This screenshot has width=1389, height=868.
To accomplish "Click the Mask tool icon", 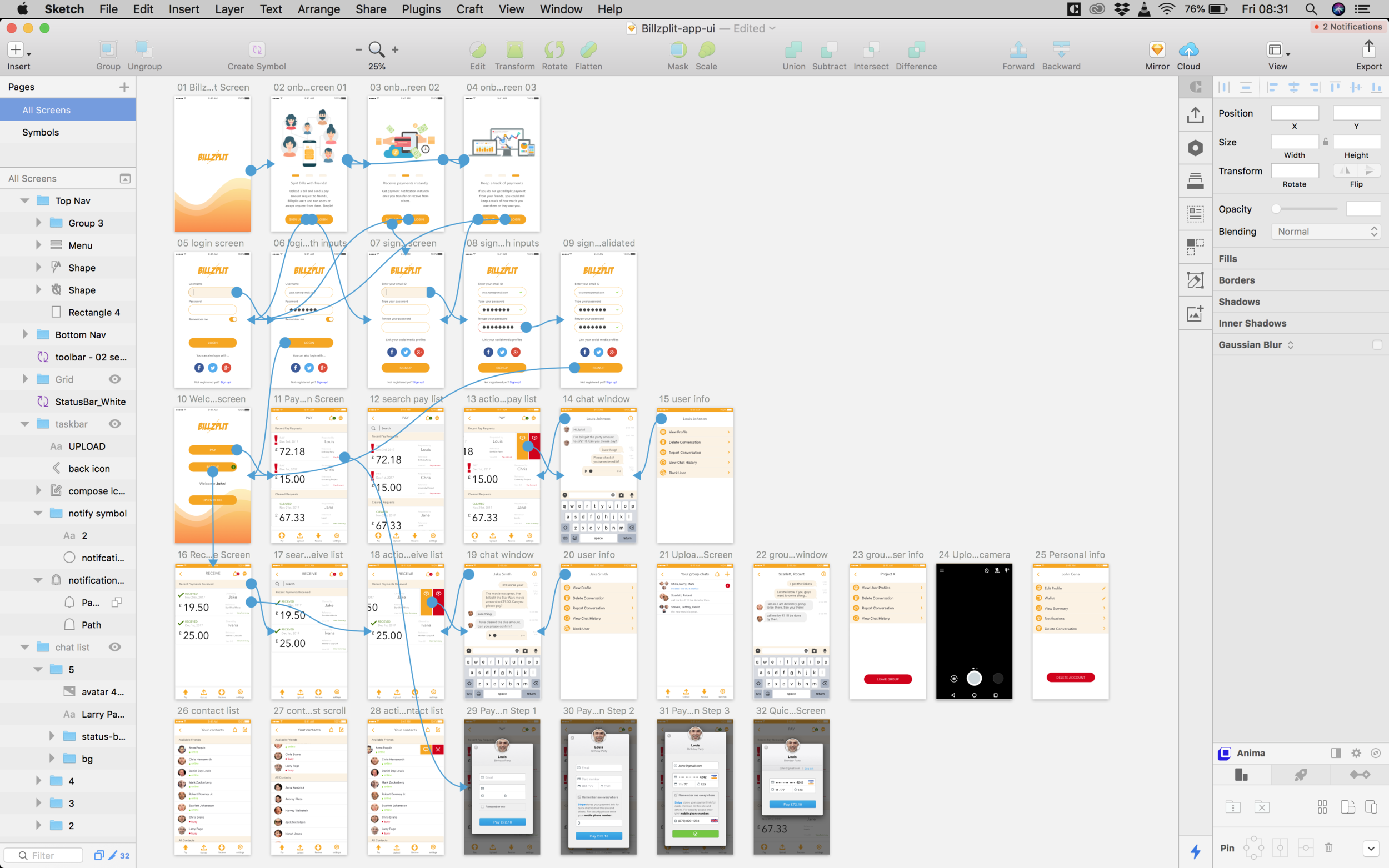I will point(678,50).
